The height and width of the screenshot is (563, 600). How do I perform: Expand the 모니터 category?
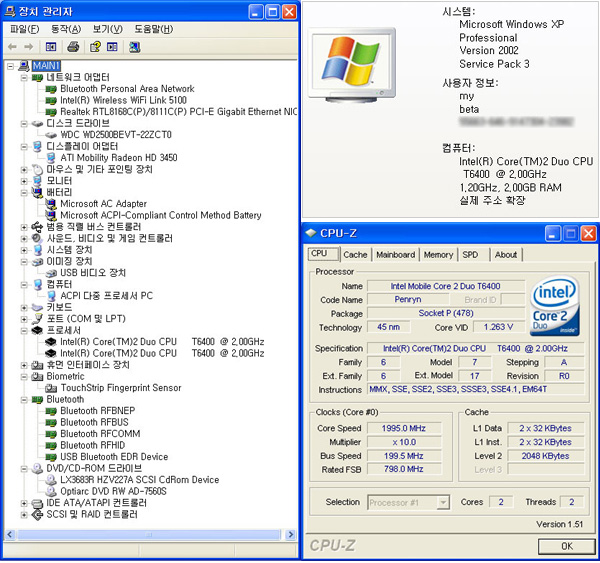[x=24, y=181]
